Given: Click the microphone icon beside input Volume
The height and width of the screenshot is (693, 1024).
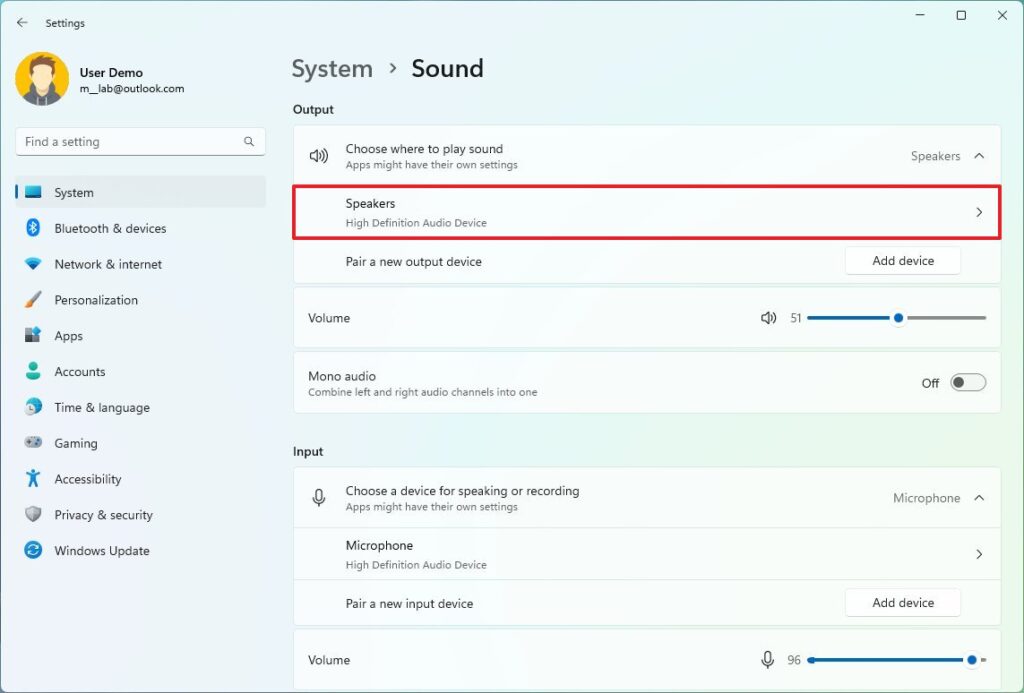Looking at the screenshot, I should point(767,659).
